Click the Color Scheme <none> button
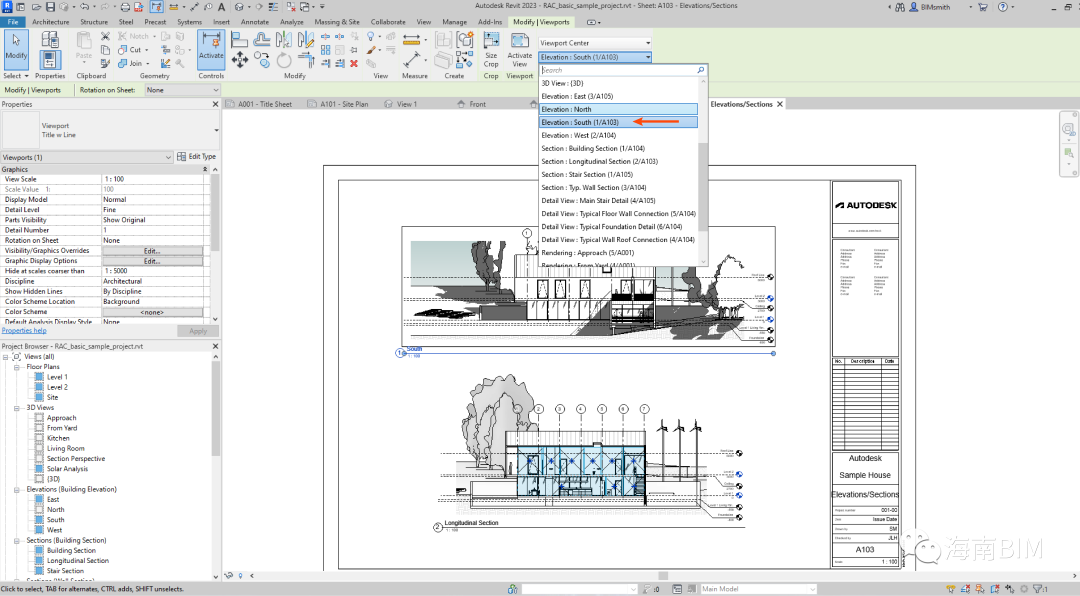 tap(152, 312)
